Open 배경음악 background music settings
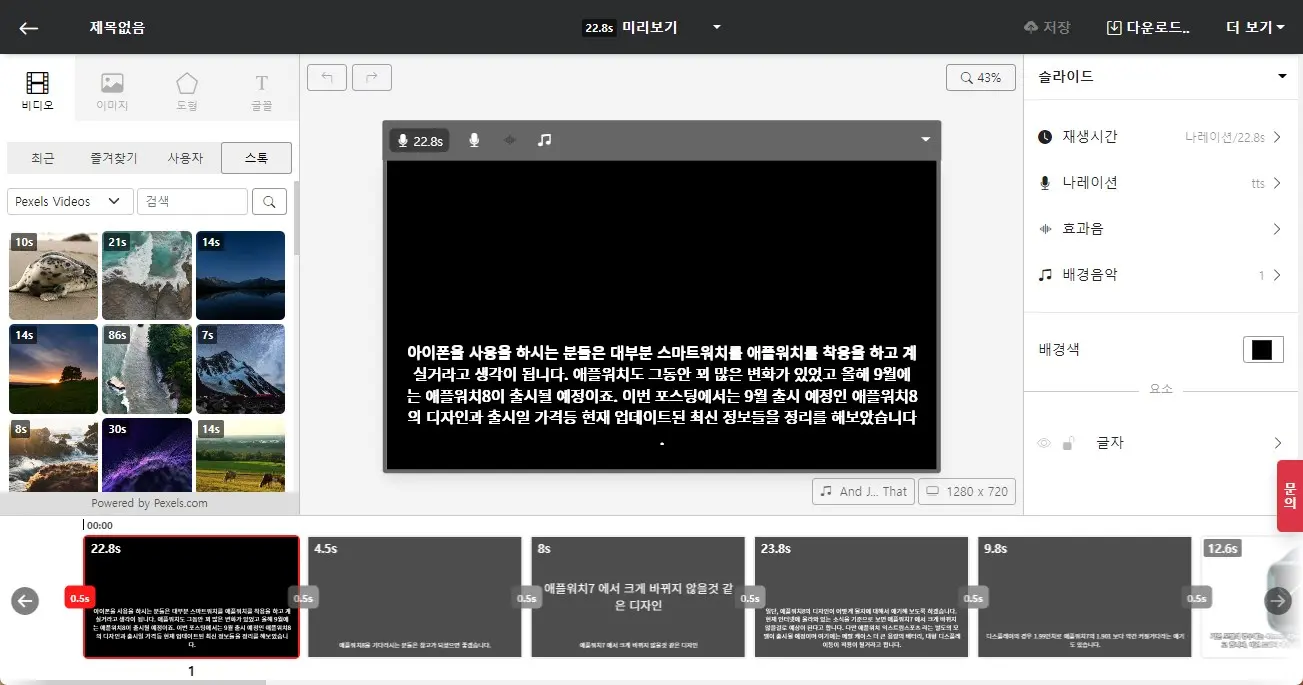 coord(1160,275)
